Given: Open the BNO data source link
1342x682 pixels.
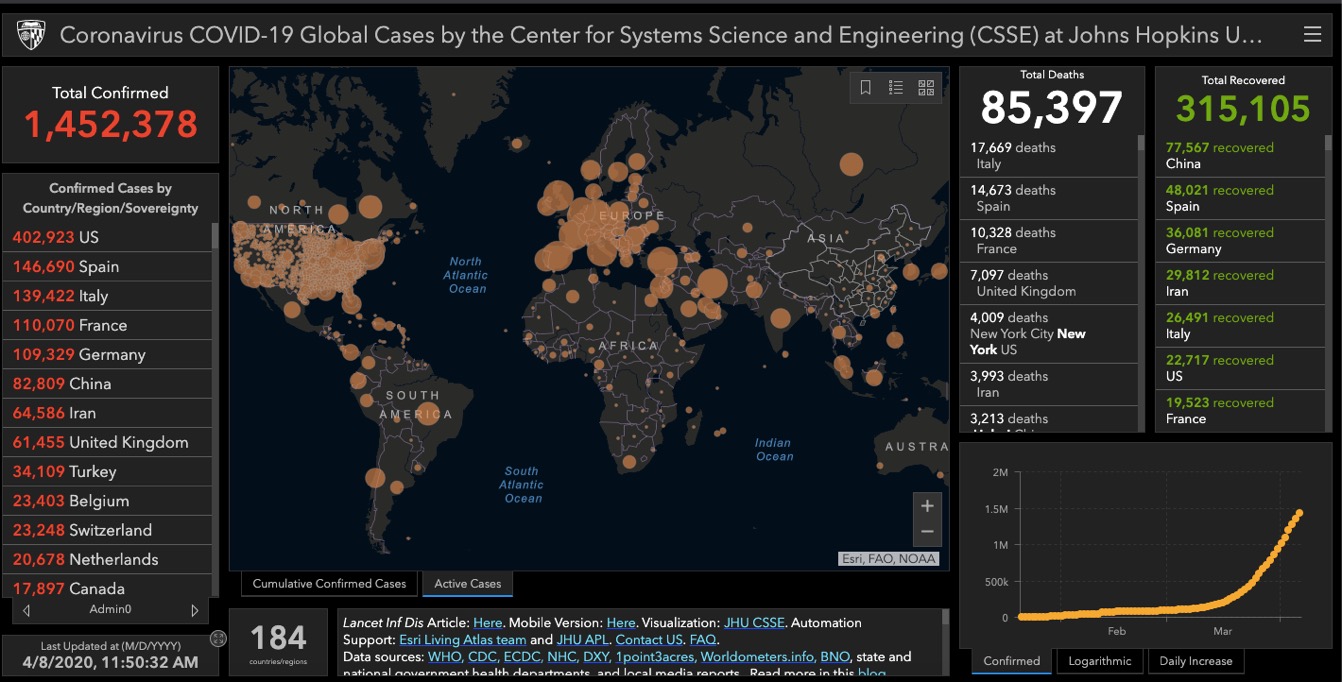Looking at the screenshot, I should click(834, 657).
